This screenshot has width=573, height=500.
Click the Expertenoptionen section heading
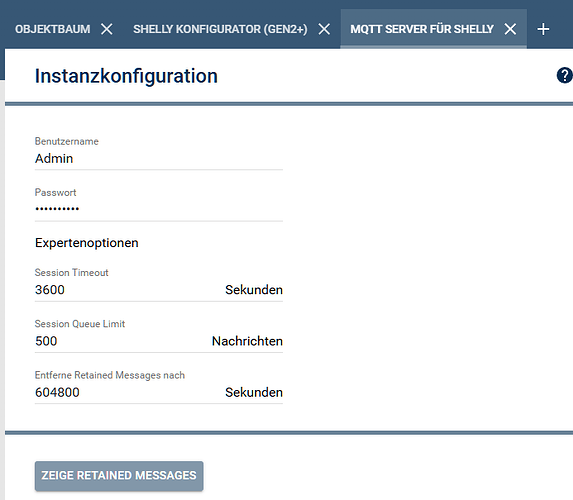(87, 243)
